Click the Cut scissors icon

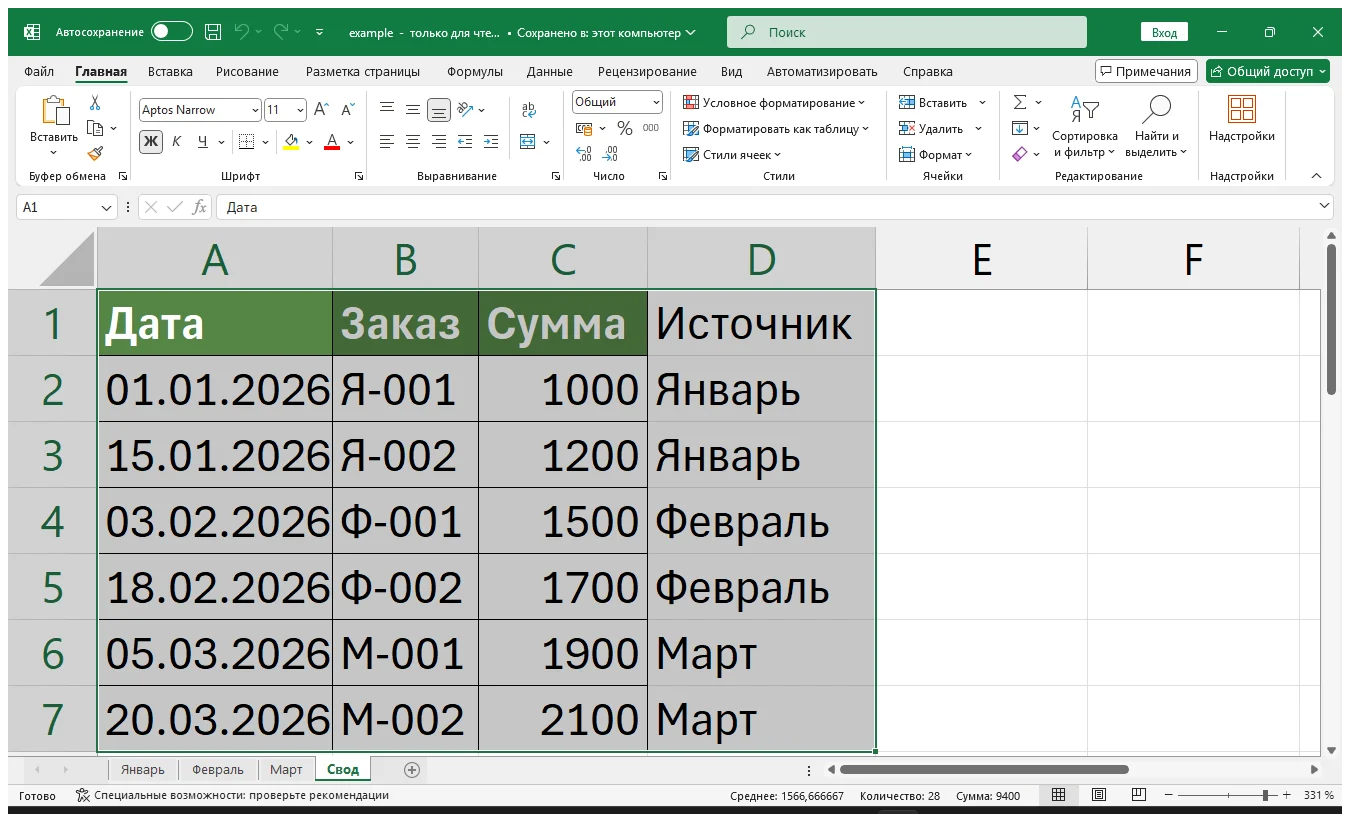95,103
